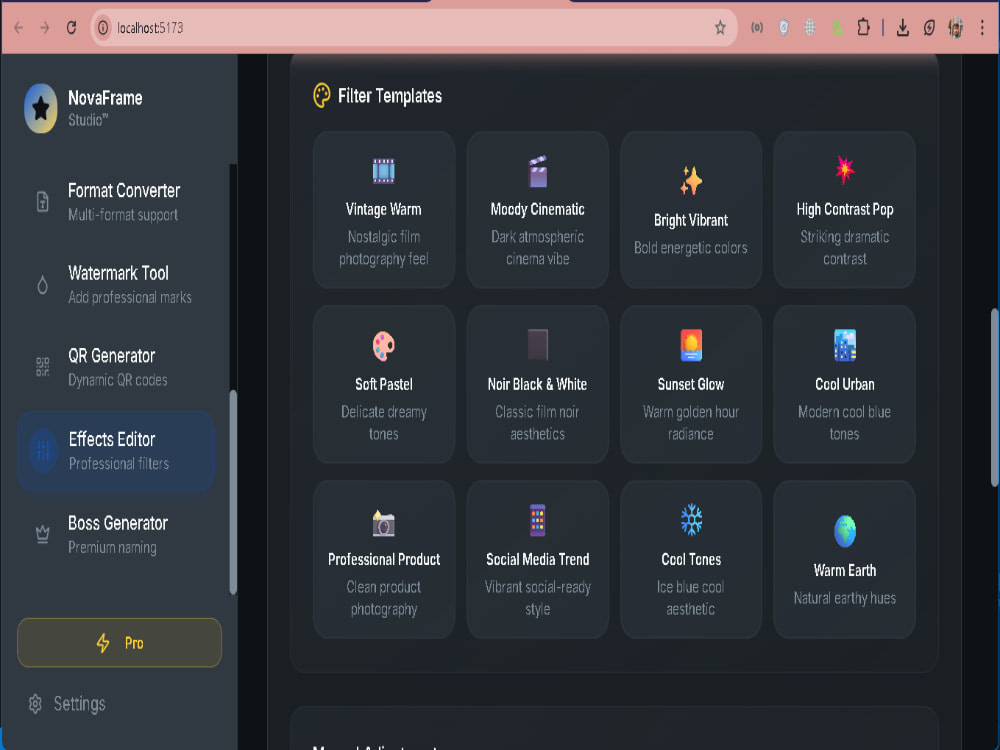Screen dimensions: 1000x750
Task: Apply the Vintage Warm filter template
Action: coord(384,210)
